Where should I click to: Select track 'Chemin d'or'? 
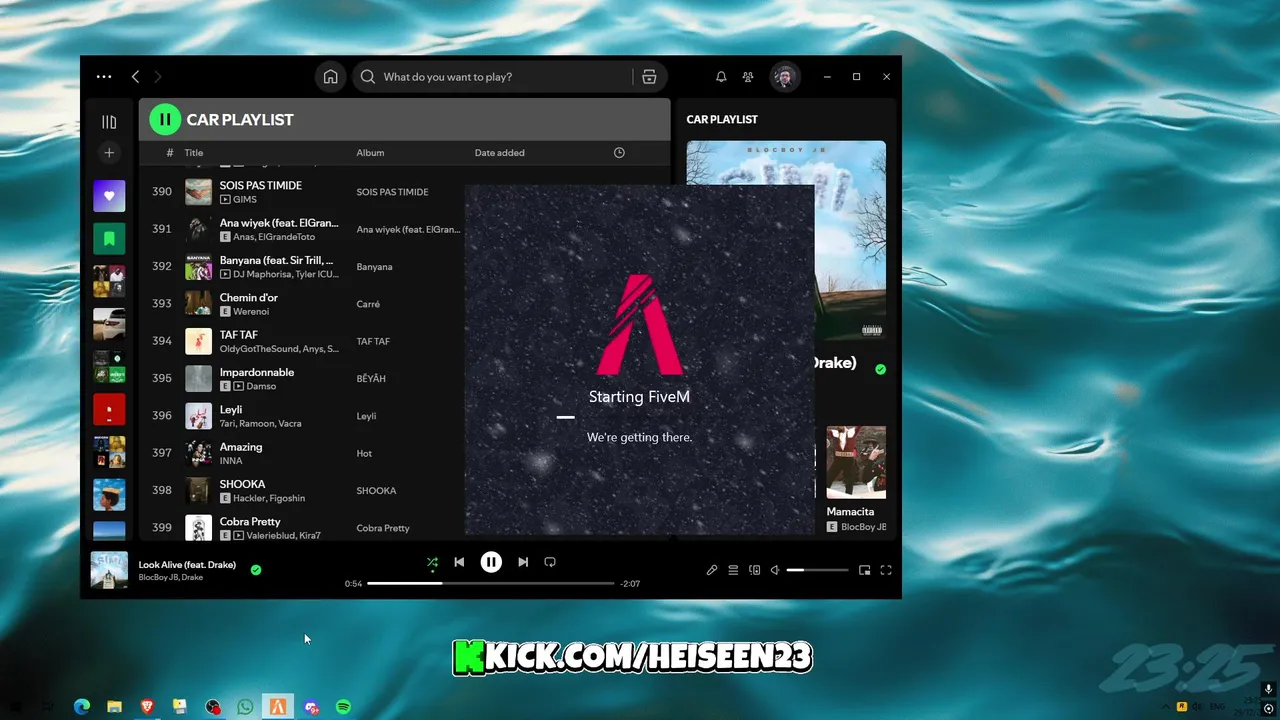(x=248, y=297)
